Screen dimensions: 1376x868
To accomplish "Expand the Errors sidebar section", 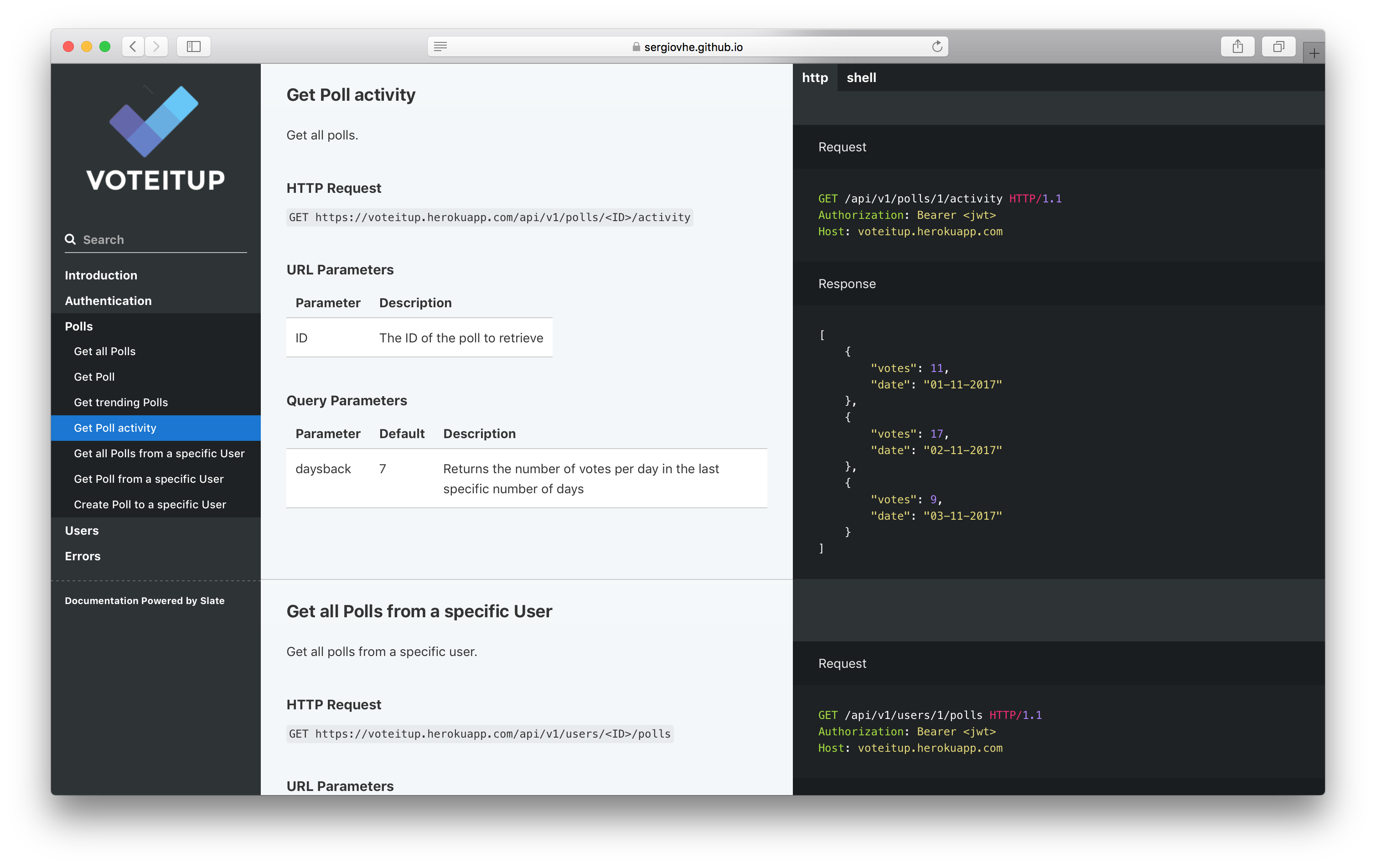I will [83, 556].
